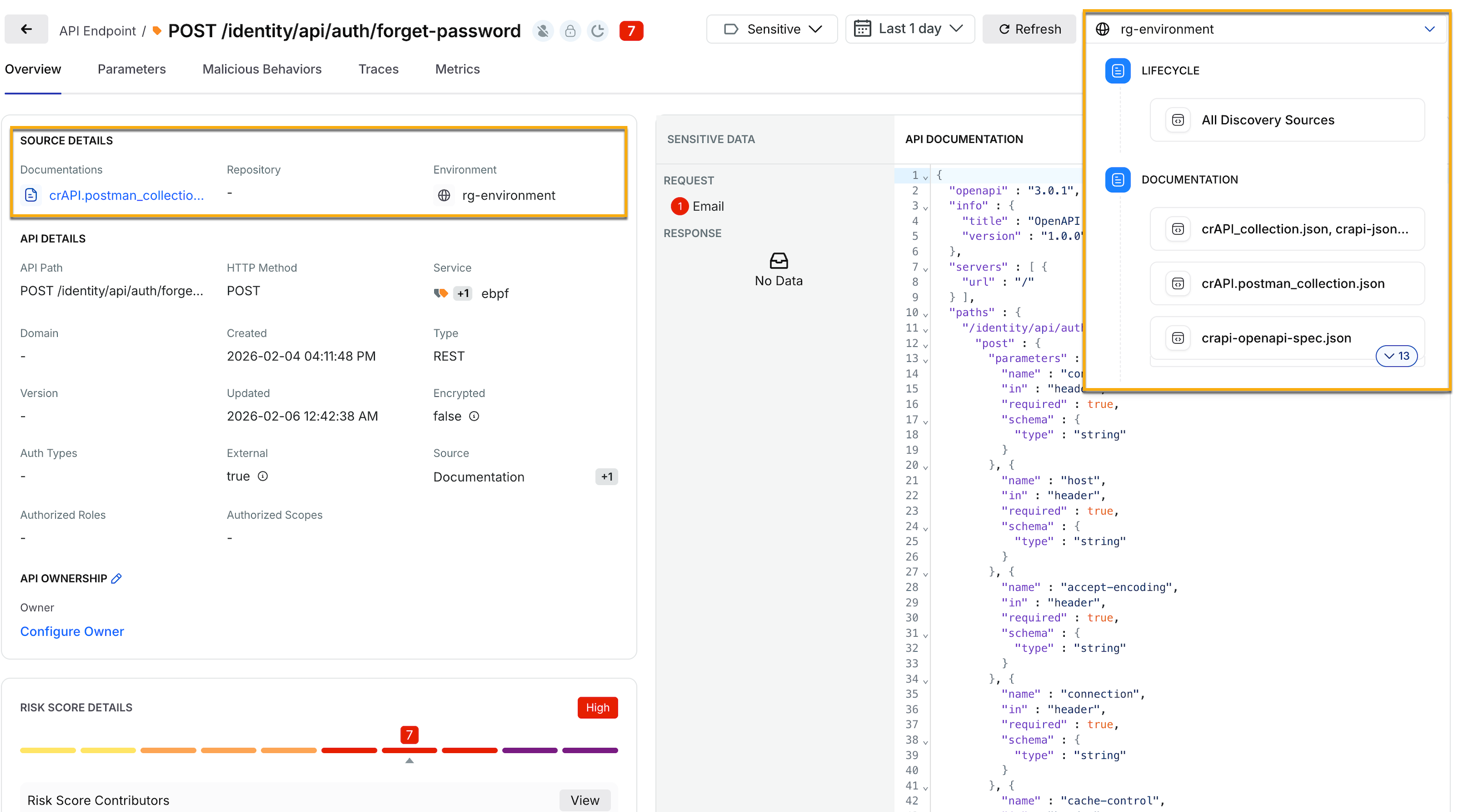Select the SENSITIVE DATA panel tab
Image resolution: width=1460 pixels, height=812 pixels.
[x=711, y=139]
